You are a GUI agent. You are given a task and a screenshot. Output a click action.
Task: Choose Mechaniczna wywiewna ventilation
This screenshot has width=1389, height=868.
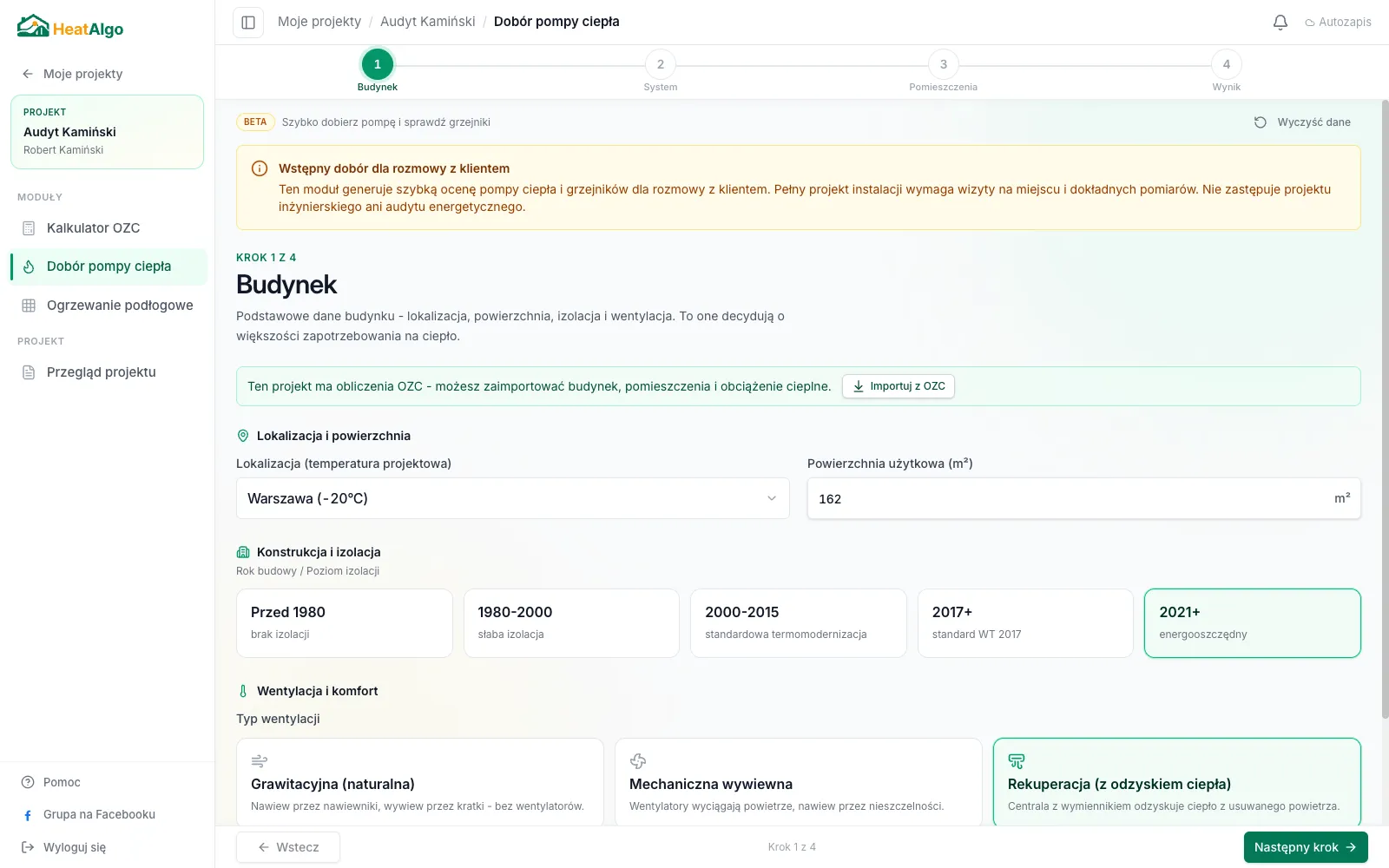tap(799, 782)
